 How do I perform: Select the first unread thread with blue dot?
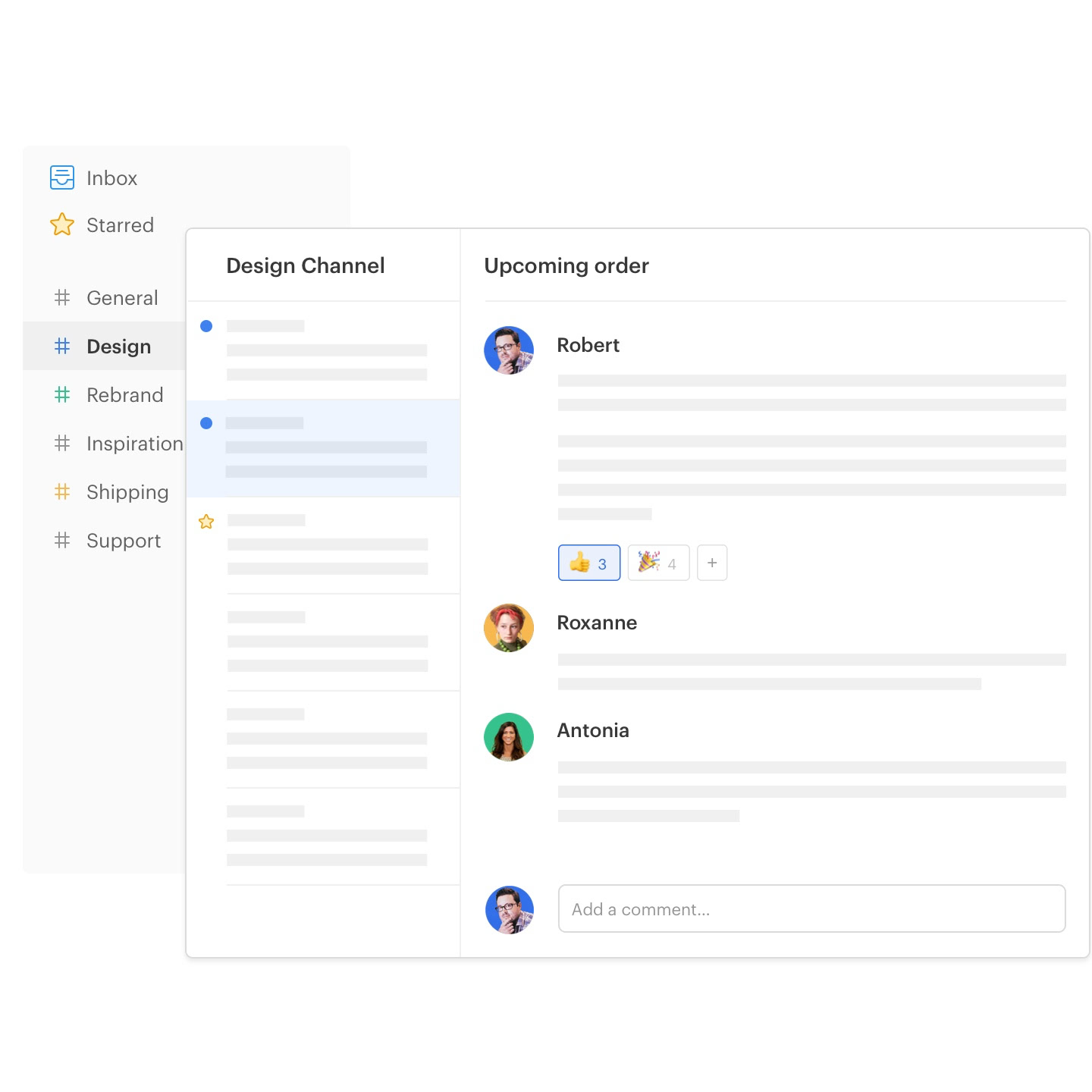click(324, 350)
